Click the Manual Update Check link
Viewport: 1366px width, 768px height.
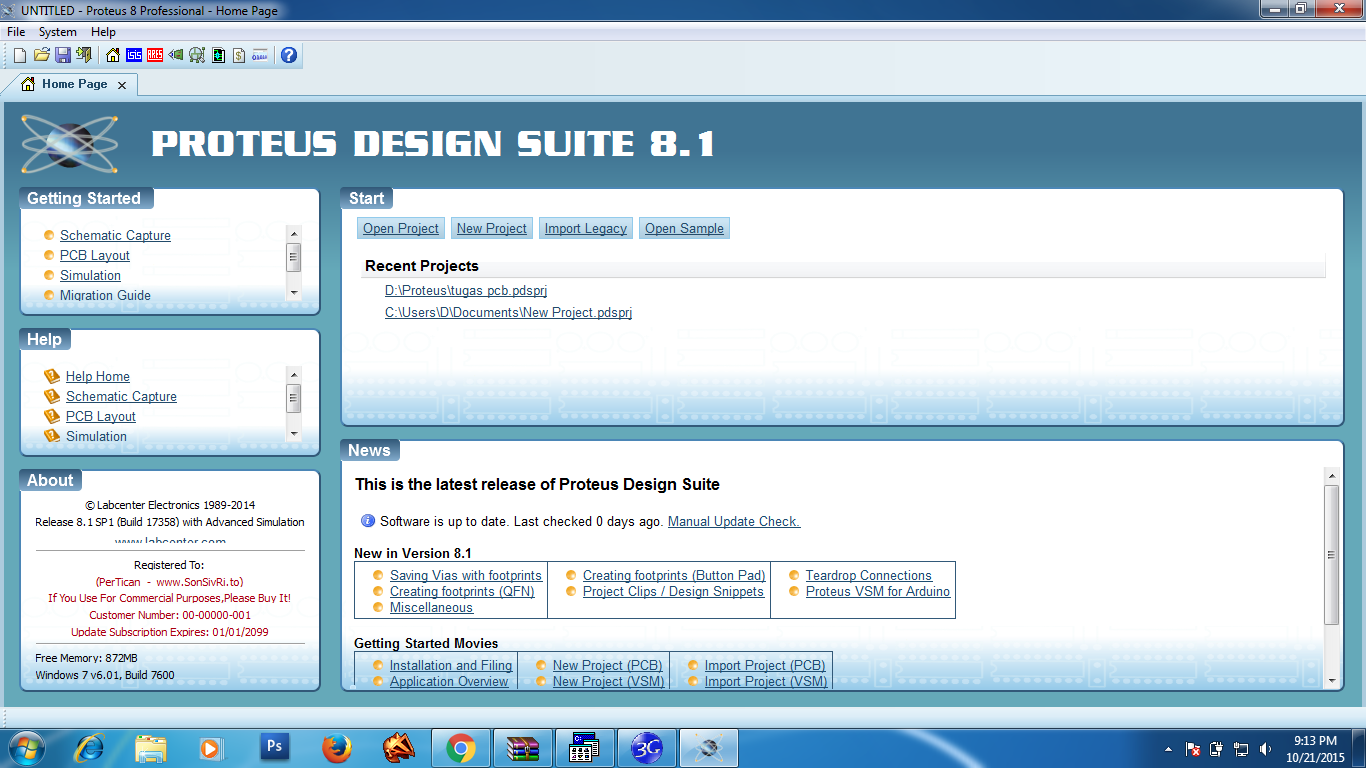click(x=734, y=521)
